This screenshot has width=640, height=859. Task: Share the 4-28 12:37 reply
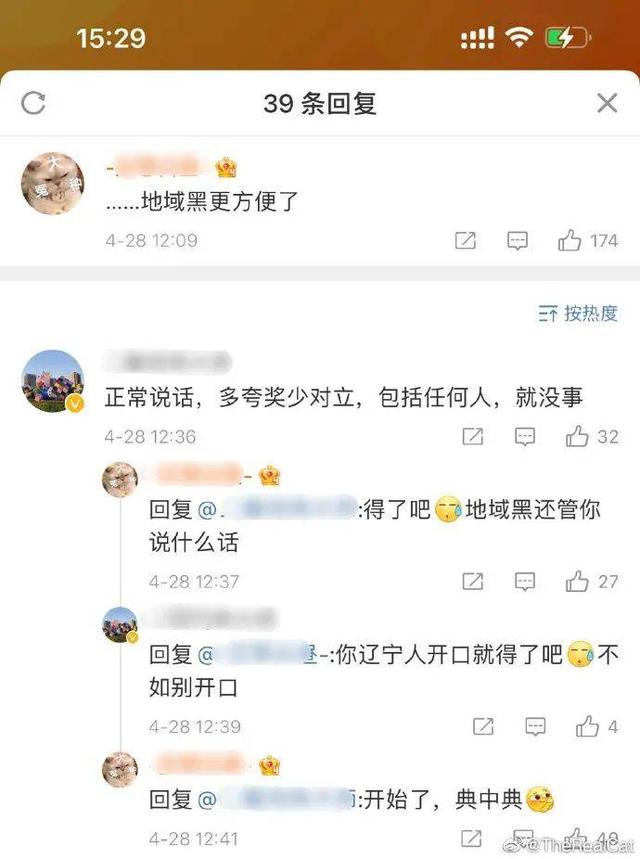point(473,581)
